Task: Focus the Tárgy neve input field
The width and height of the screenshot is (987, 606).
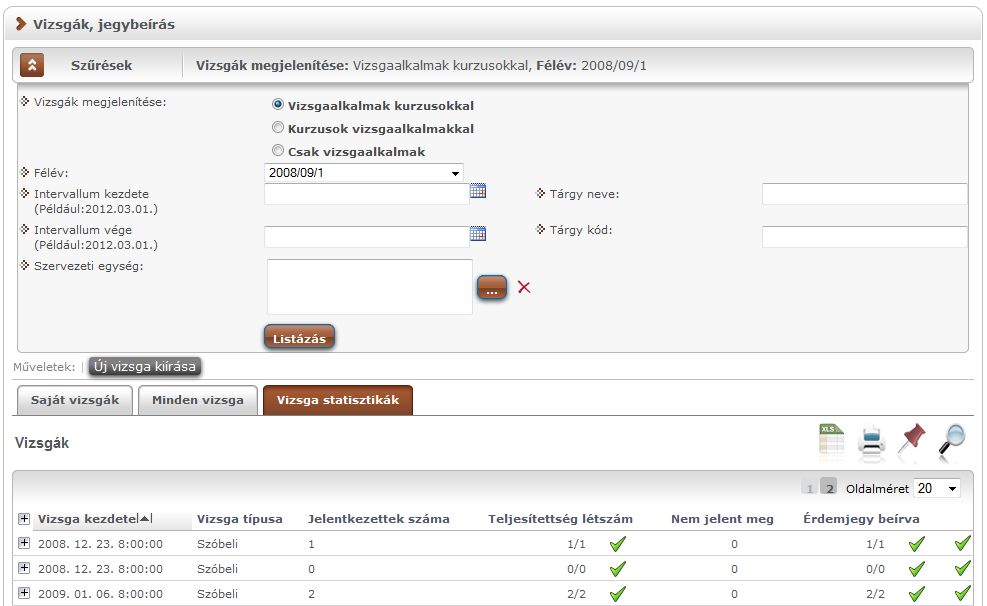Action: [x=864, y=194]
